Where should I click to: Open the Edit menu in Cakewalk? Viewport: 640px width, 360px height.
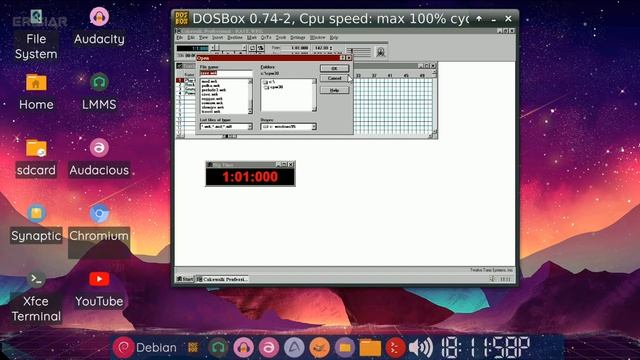pos(191,38)
